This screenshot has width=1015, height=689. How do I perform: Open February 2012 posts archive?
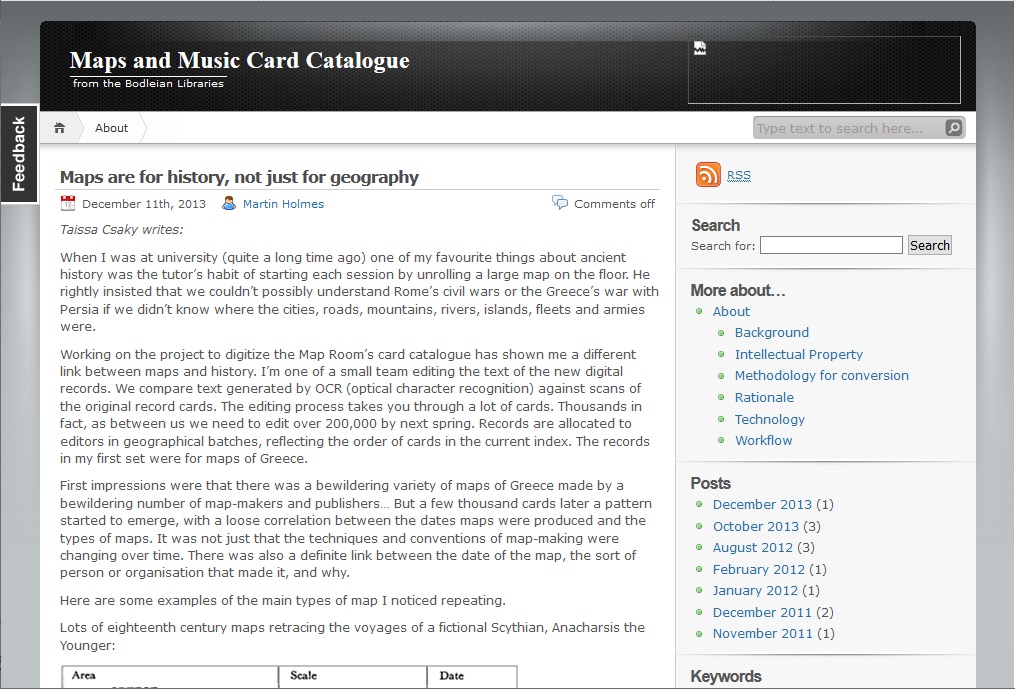(759, 569)
